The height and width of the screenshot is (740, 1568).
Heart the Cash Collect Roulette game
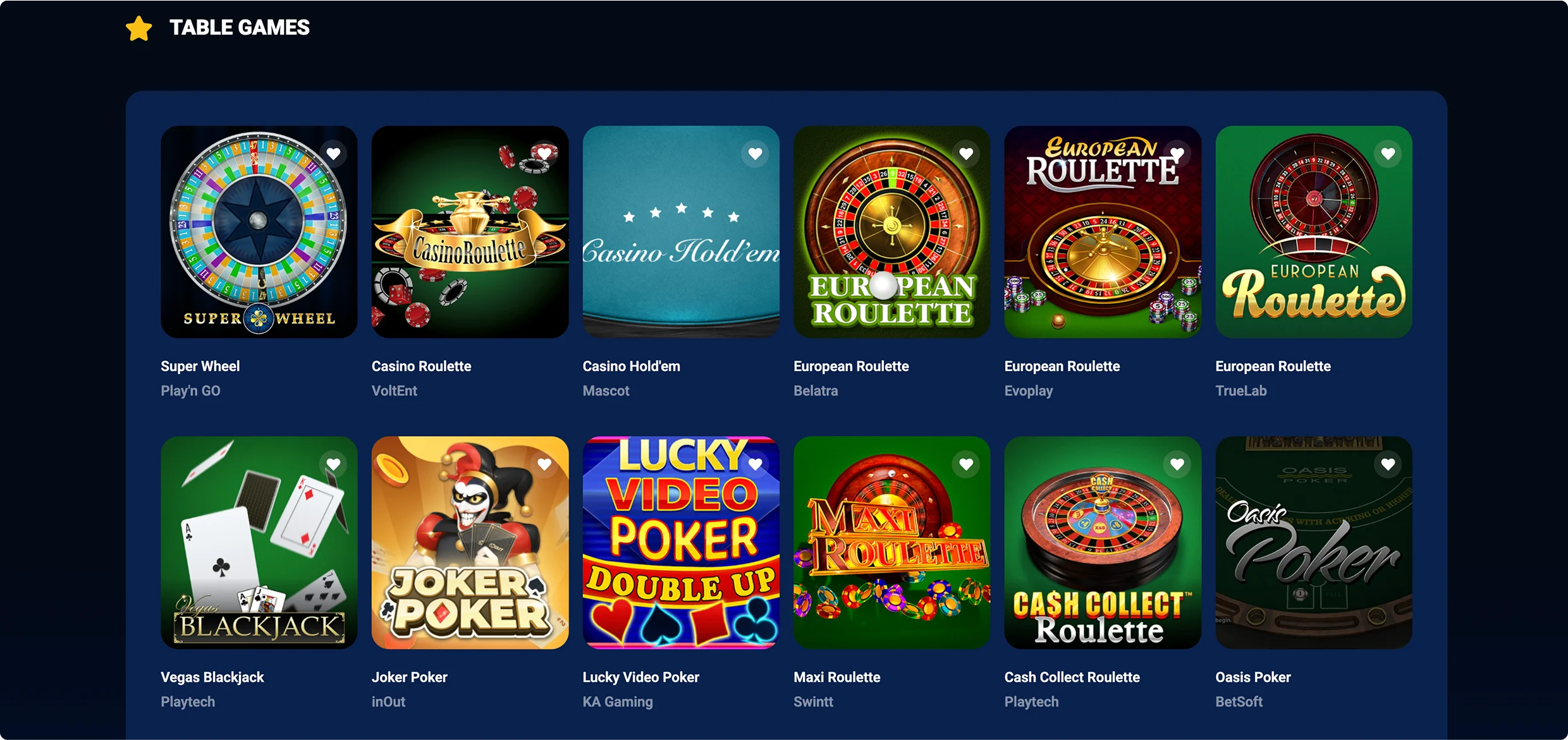point(1177,464)
